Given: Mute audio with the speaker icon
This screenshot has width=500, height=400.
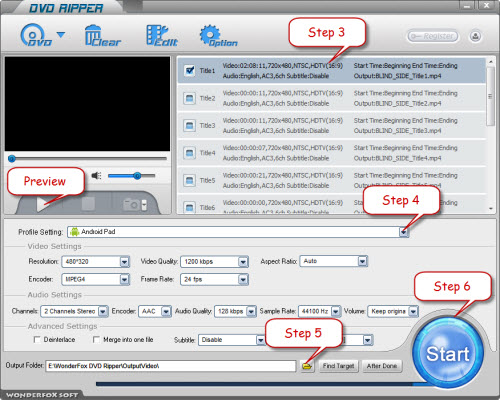Looking at the screenshot, I should click(x=96, y=175).
